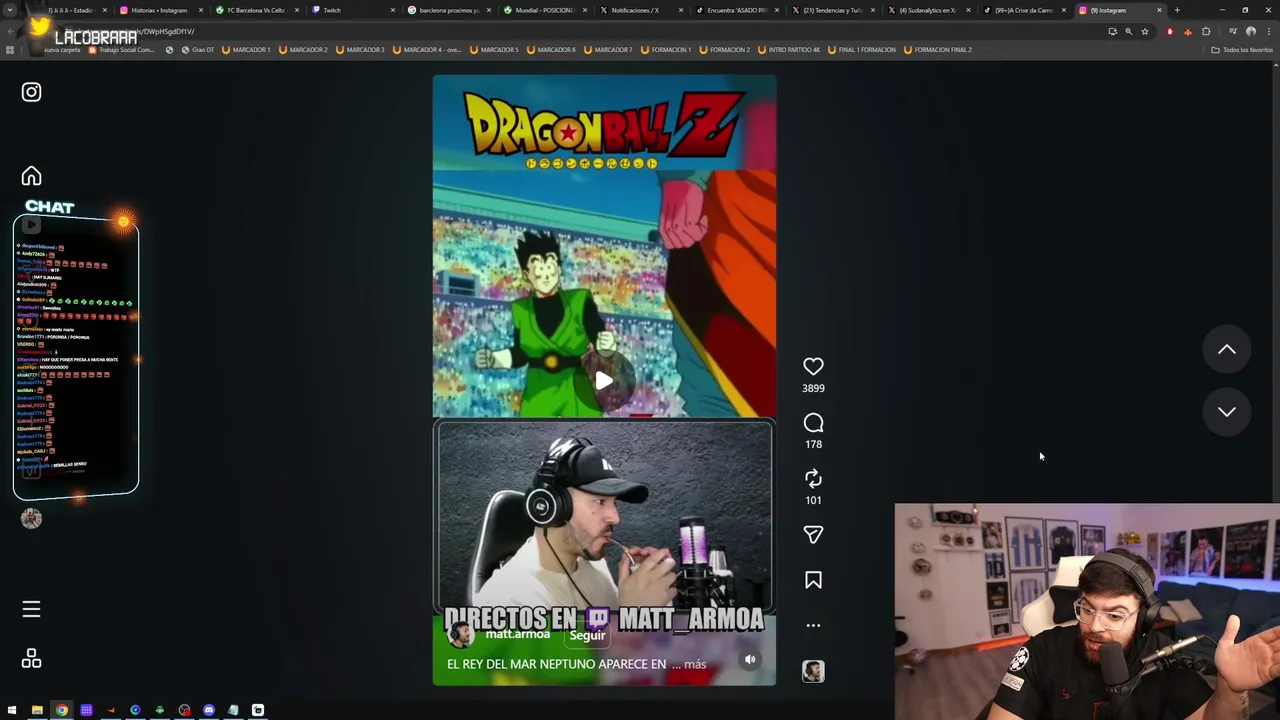Open MARCADOR 5 bookmark

pos(494,50)
